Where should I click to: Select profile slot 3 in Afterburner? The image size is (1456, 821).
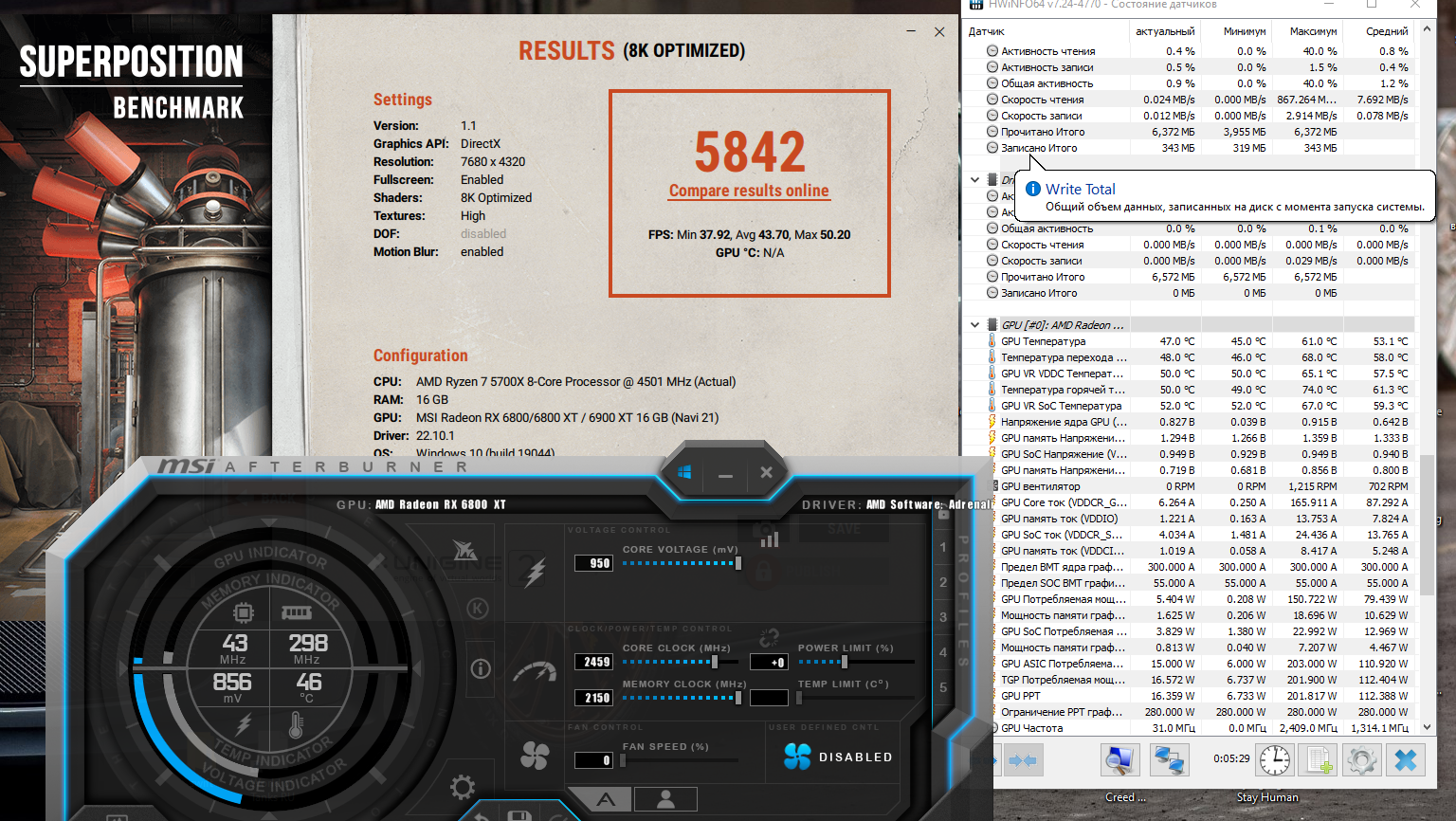[x=943, y=617]
